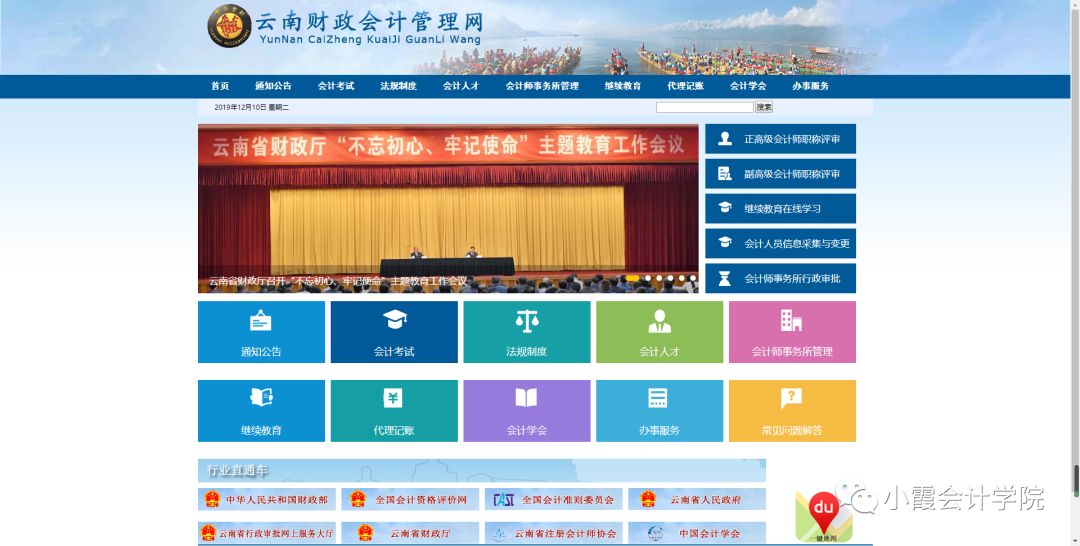Open 办事服务 in the navigation bar
1080x546 pixels.
(x=811, y=86)
